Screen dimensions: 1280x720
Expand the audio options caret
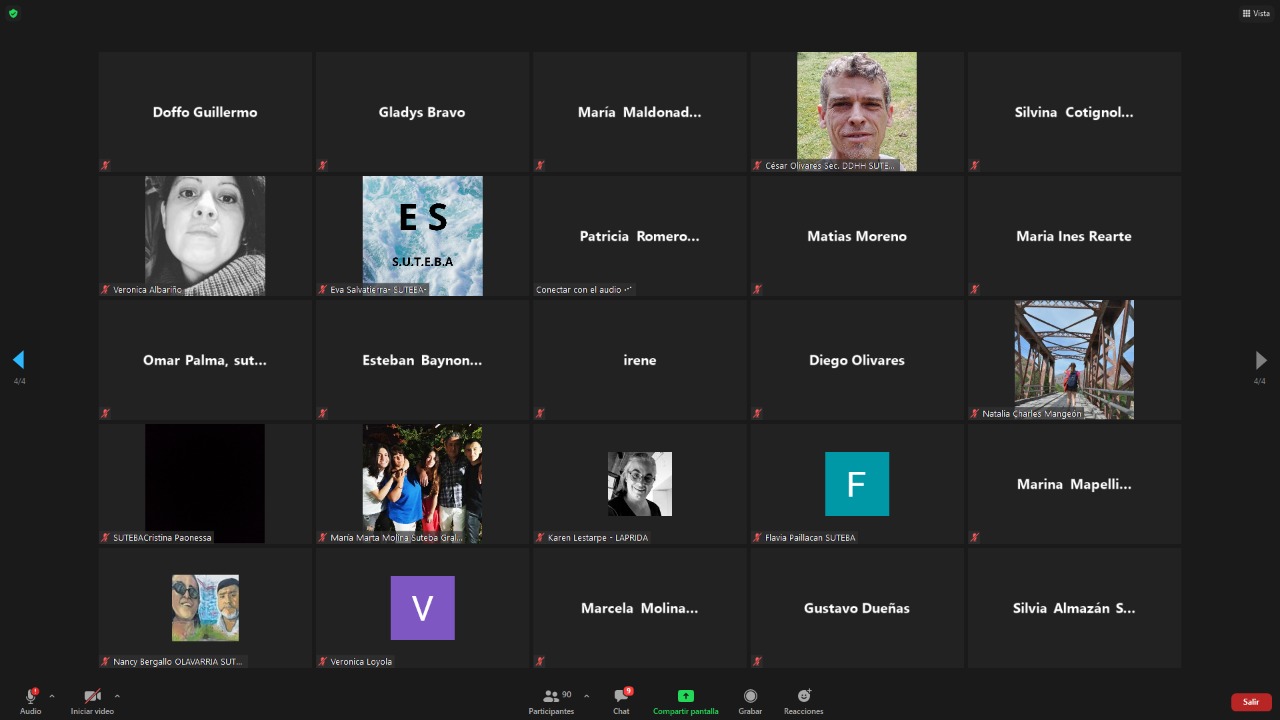[52, 696]
